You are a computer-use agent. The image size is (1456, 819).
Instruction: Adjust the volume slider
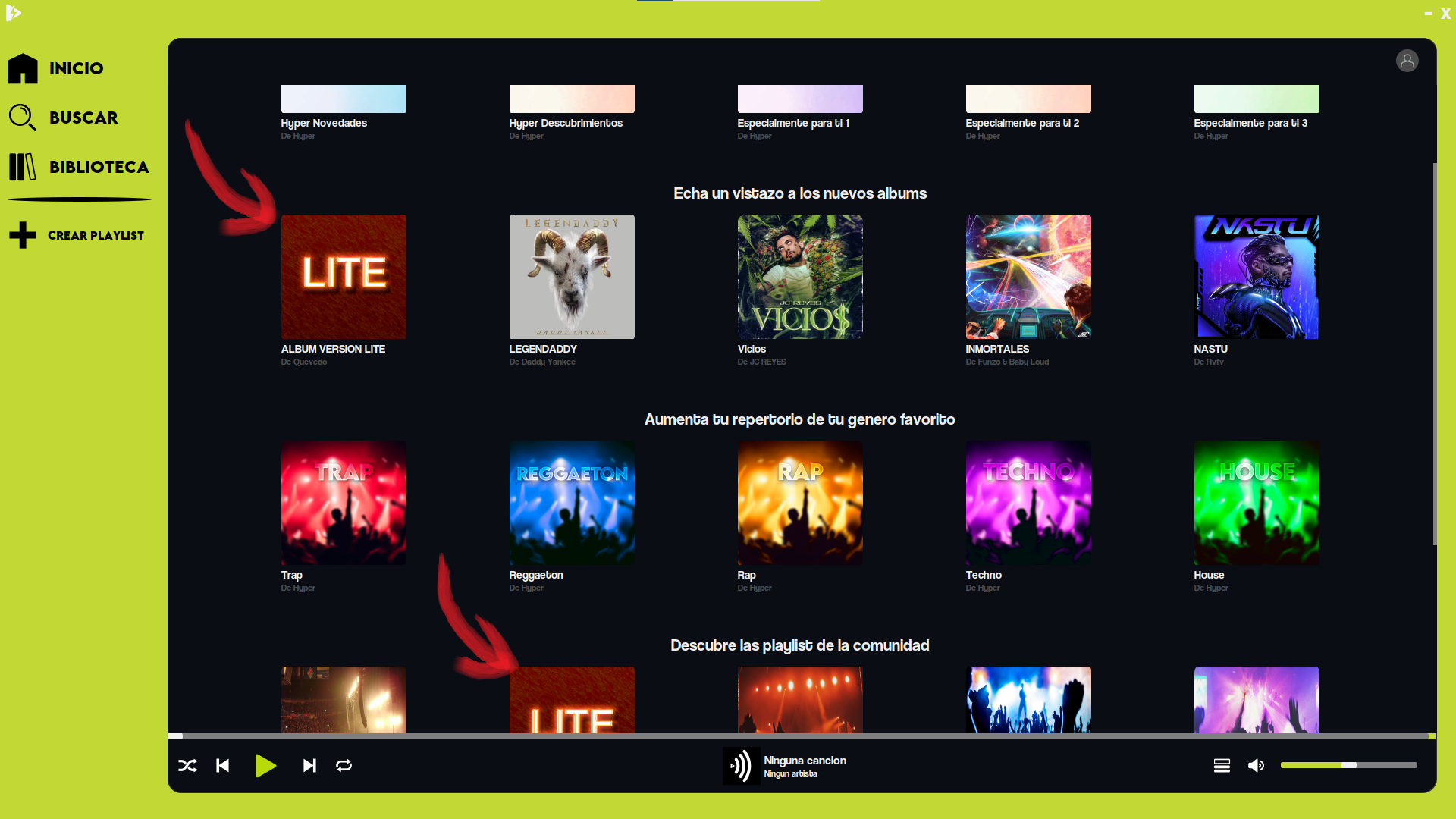pyautogui.click(x=1348, y=766)
